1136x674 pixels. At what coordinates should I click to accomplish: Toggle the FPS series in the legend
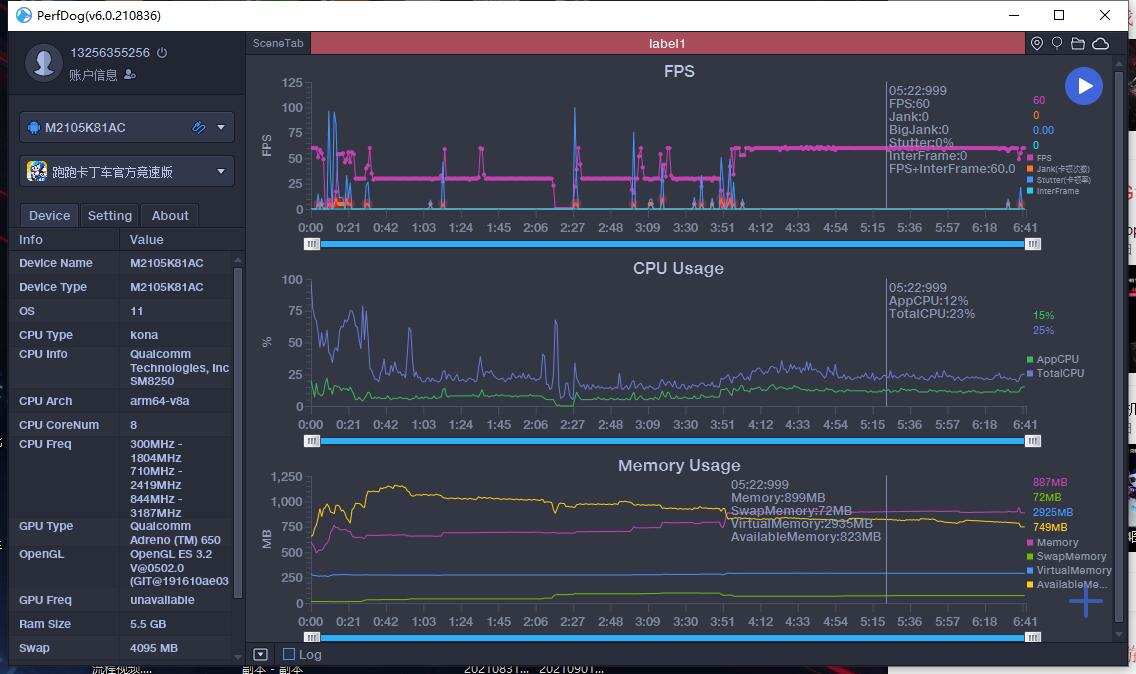click(1043, 158)
